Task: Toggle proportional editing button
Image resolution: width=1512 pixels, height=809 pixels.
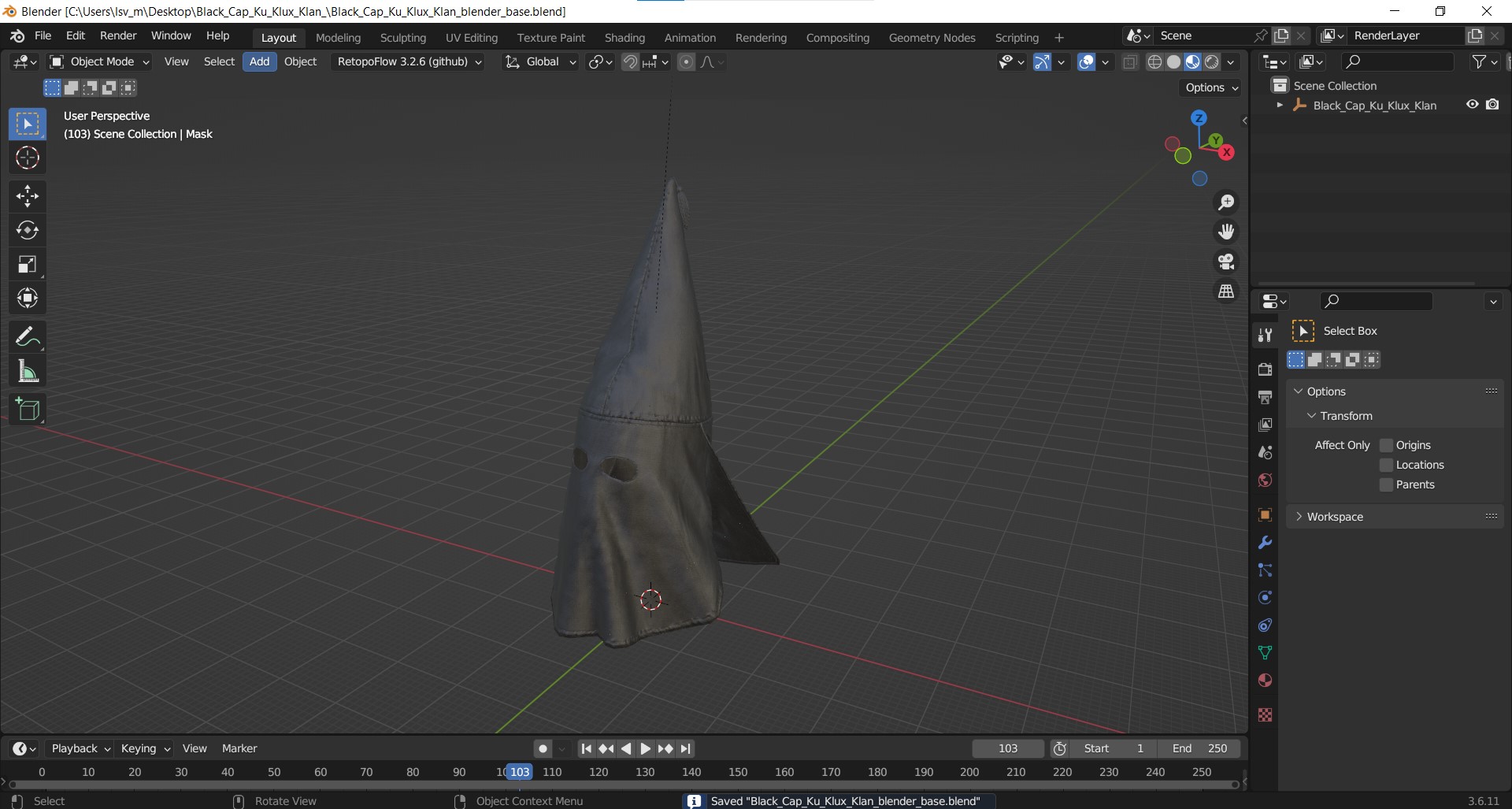Action: (x=687, y=61)
